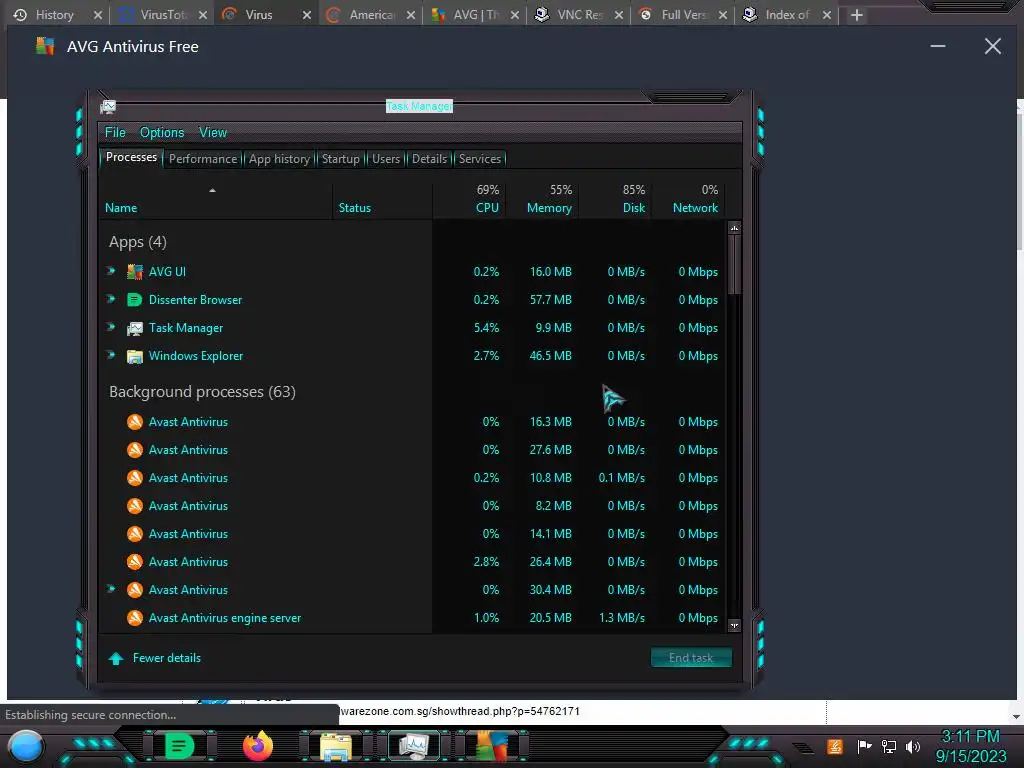
Task: Sort by the Memory column header
Action: pyautogui.click(x=542, y=200)
